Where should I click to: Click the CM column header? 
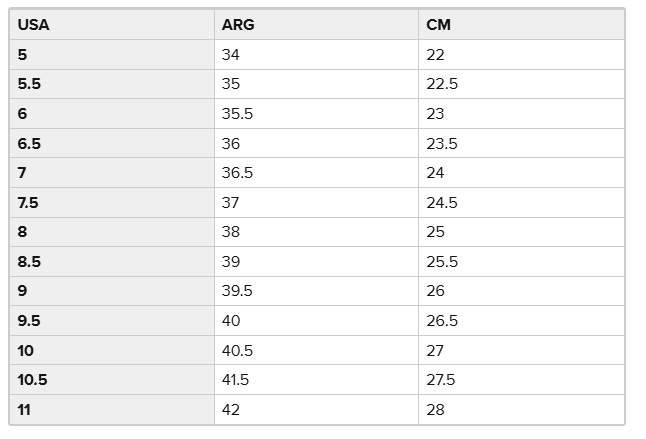[x=438, y=25]
